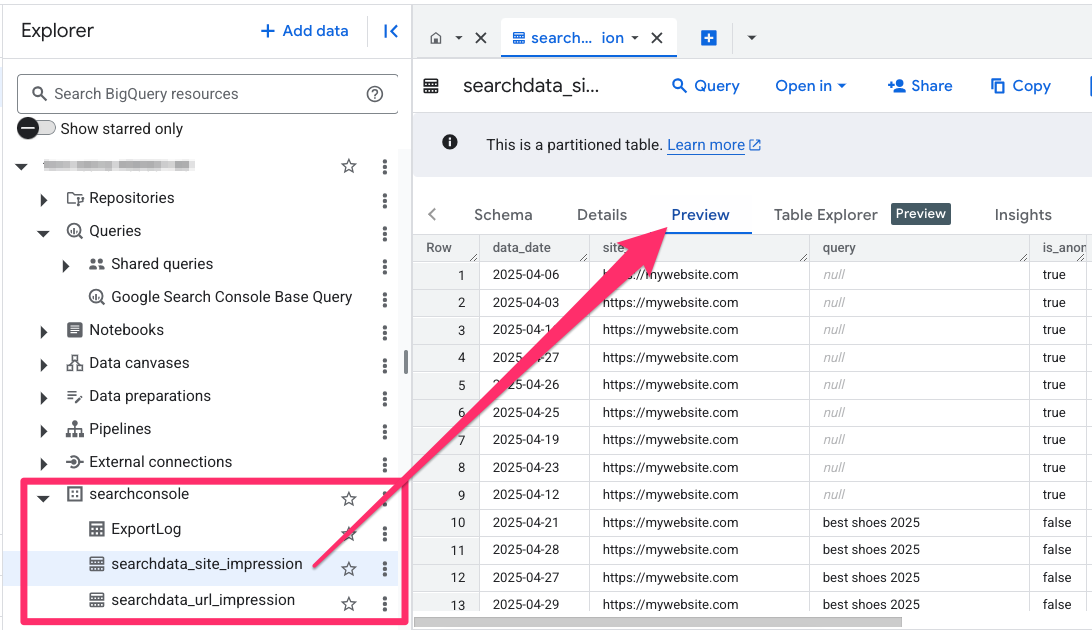Viewport: 1092px width, 630px height.
Task: Star the searchconsole dataset
Action: [x=349, y=498]
